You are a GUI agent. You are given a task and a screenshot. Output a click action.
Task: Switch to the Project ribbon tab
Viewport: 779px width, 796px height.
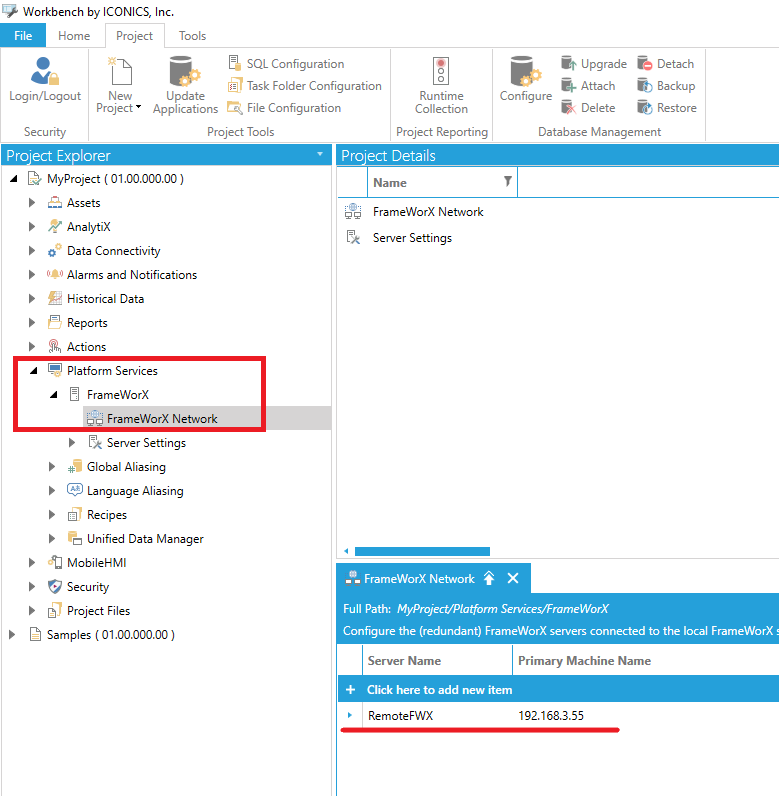[134, 36]
